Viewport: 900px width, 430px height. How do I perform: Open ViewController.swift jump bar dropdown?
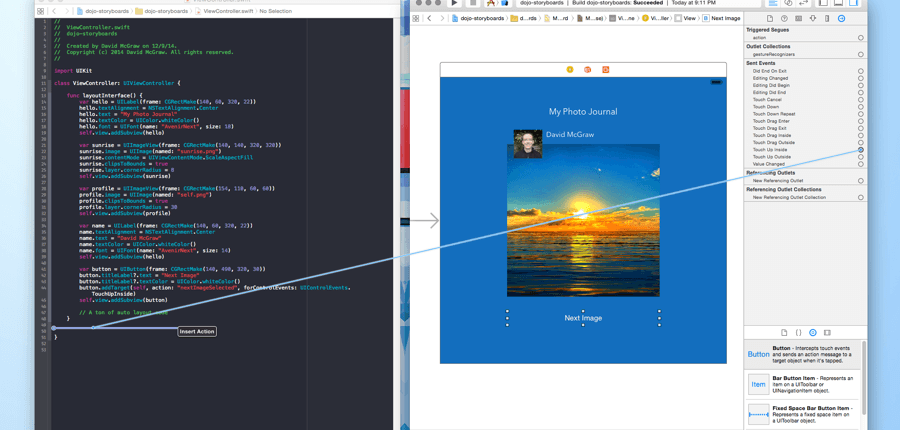226,11
